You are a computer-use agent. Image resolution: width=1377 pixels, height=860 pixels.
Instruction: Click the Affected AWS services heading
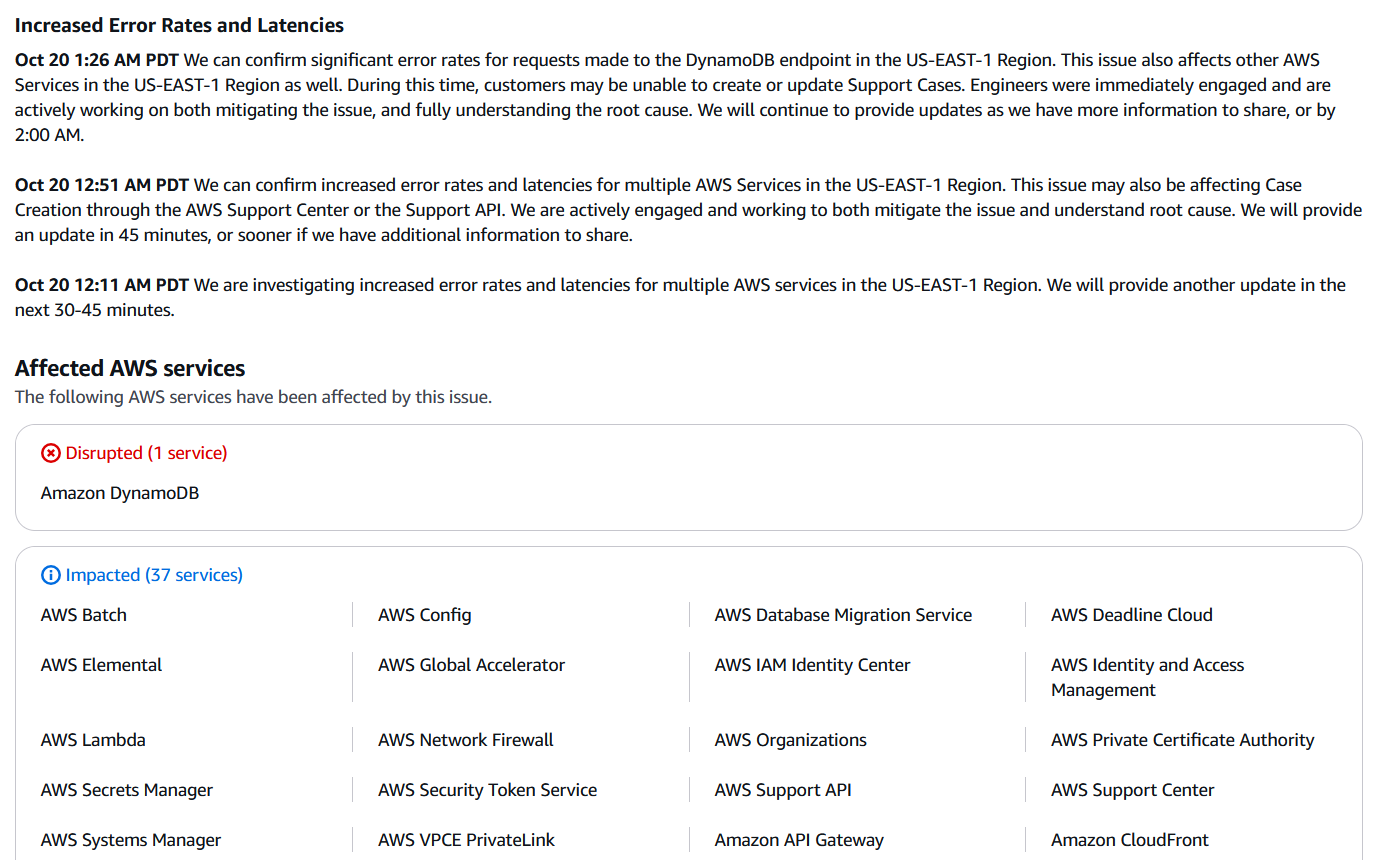coord(130,368)
